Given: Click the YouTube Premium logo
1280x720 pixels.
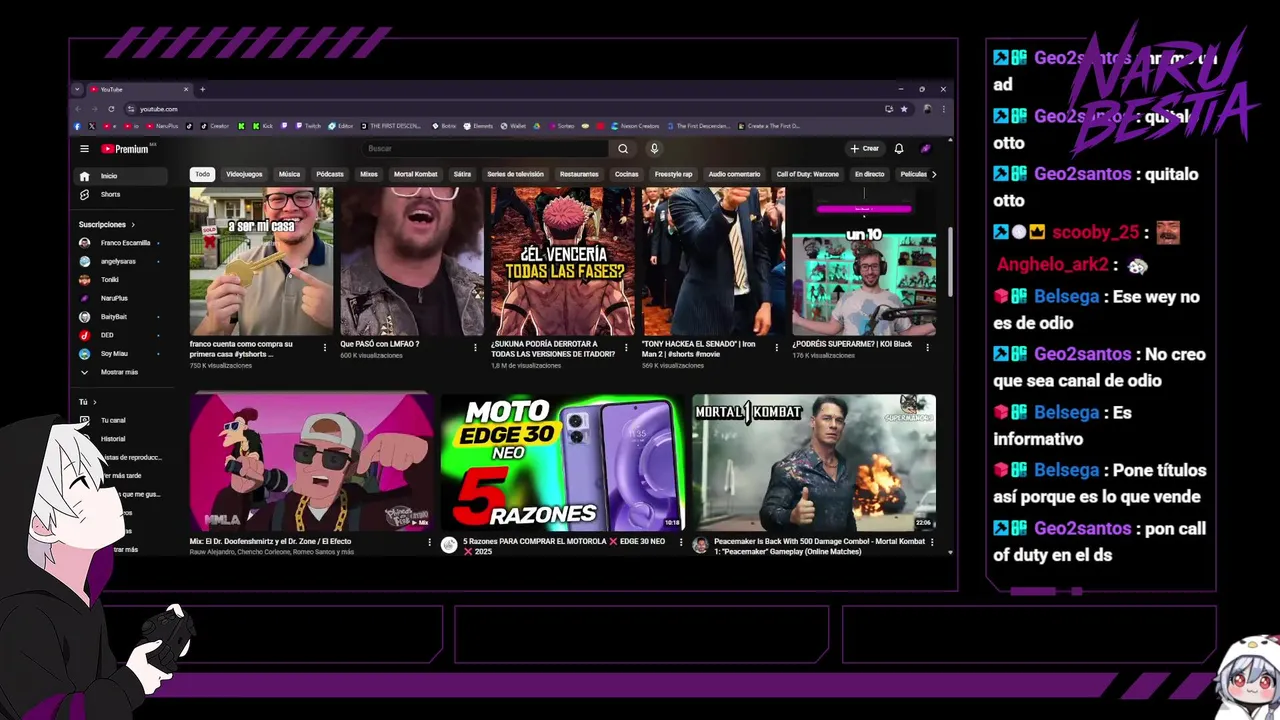Looking at the screenshot, I should (x=125, y=149).
